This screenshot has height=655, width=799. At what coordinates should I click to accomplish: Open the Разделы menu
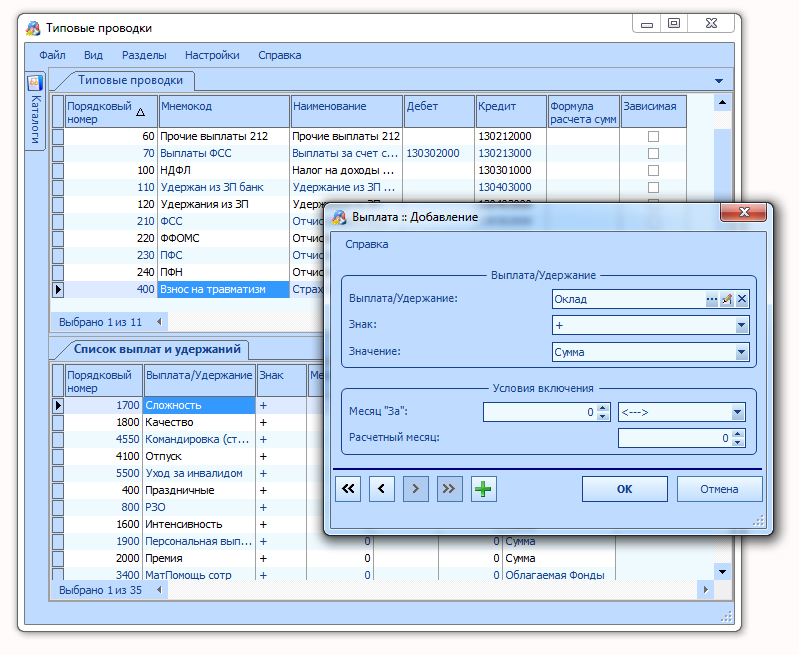coord(144,55)
